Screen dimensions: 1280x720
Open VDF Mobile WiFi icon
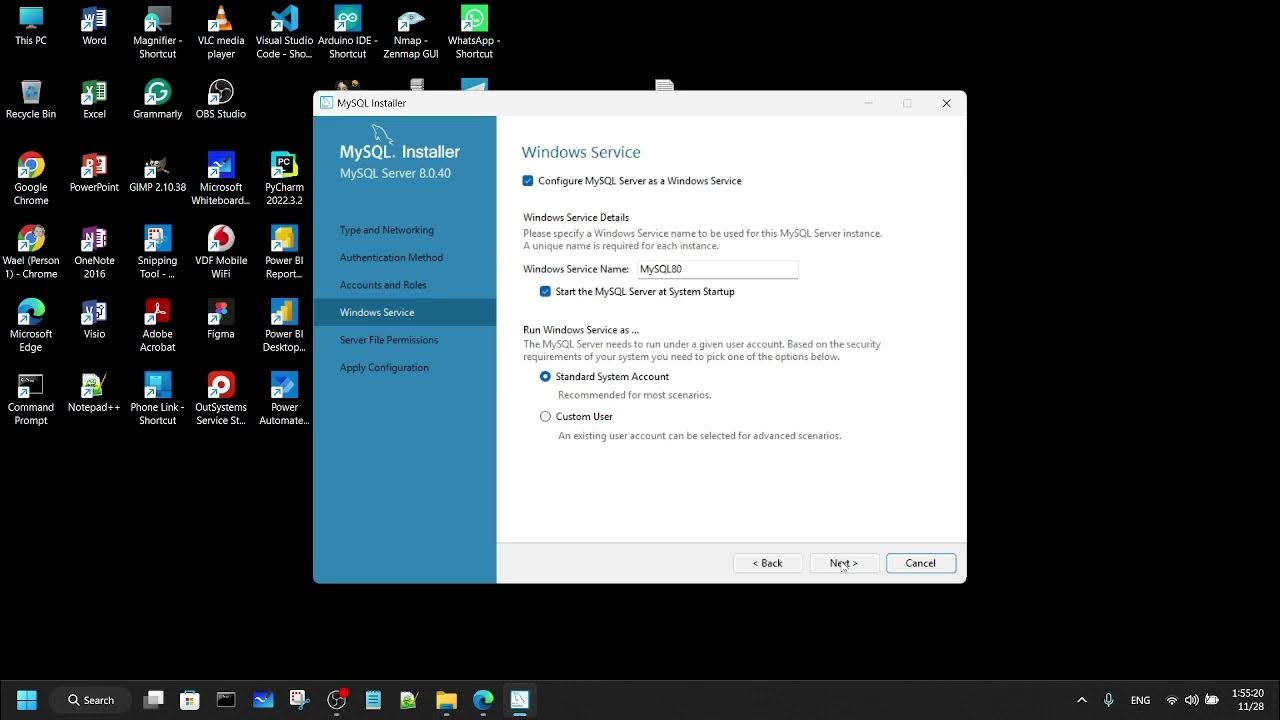point(221,252)
